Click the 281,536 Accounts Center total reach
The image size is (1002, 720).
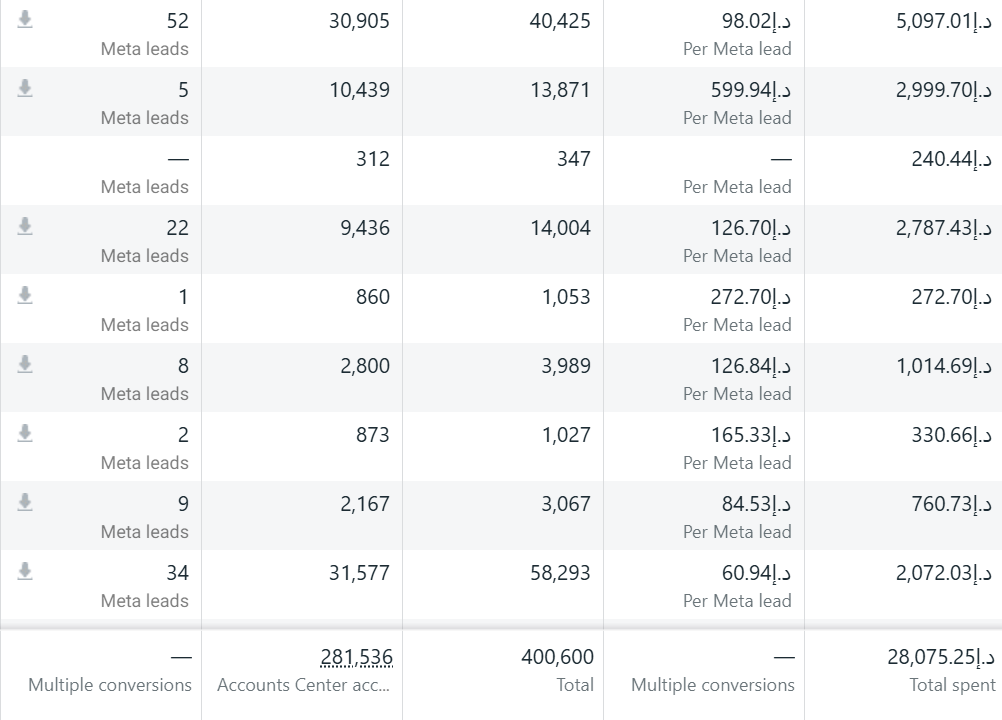pos(357,657)
